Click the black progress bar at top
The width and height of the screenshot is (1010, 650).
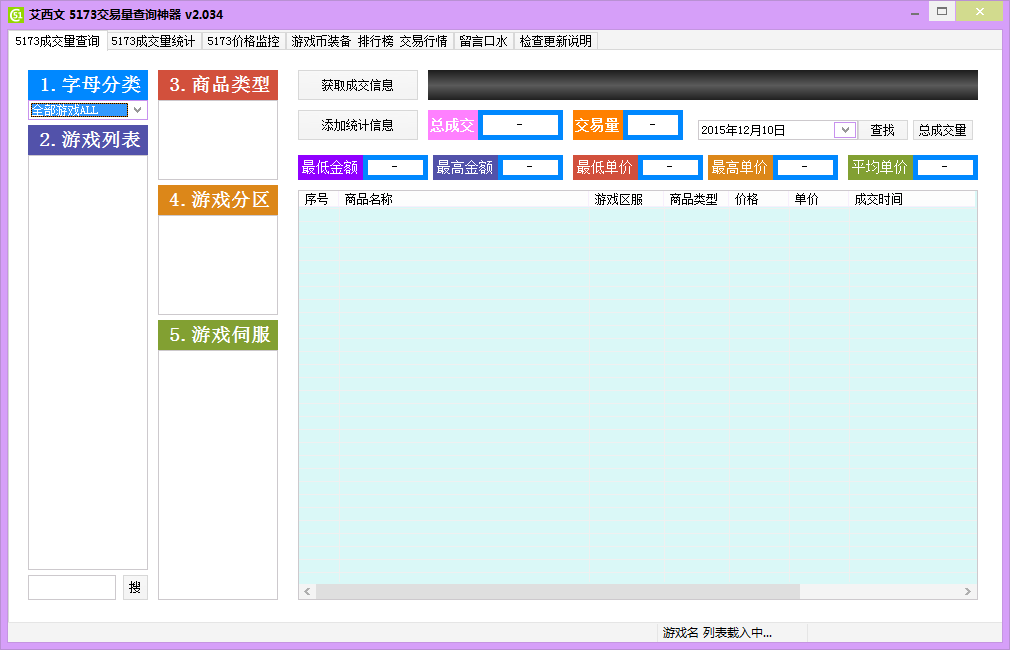tap(702, 85)
